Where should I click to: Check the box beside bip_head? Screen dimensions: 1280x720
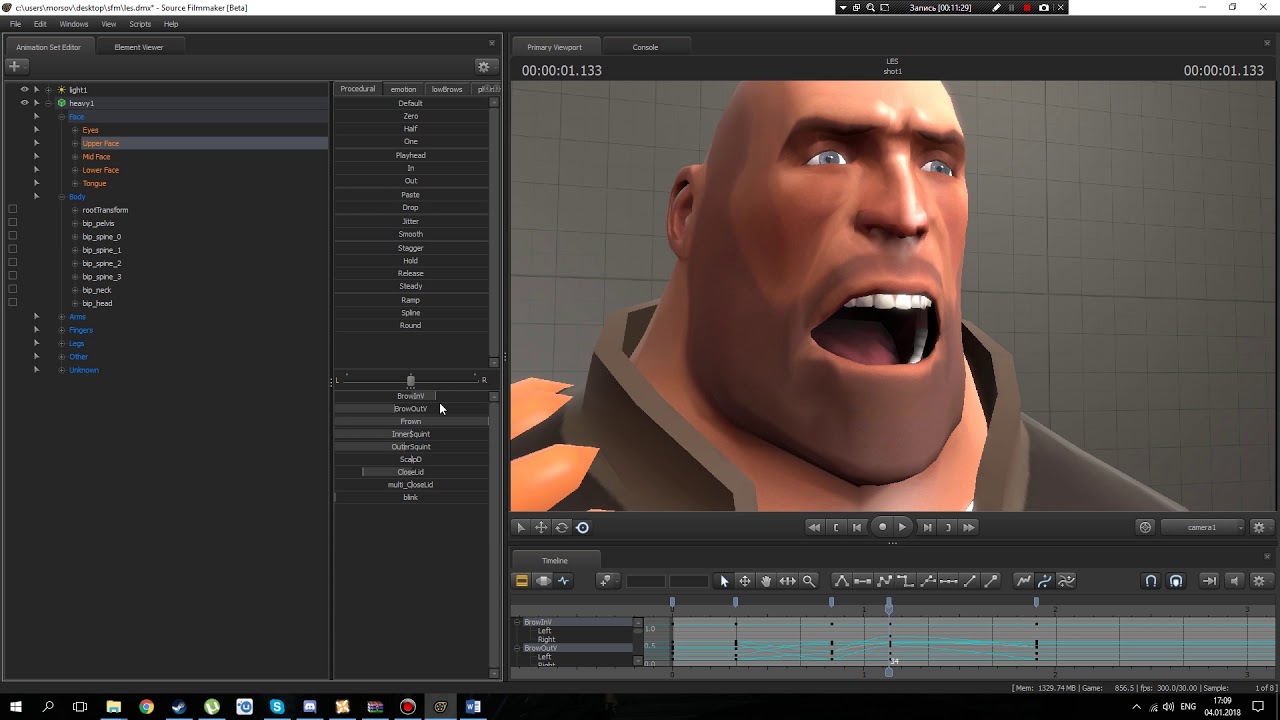(12, 303)
